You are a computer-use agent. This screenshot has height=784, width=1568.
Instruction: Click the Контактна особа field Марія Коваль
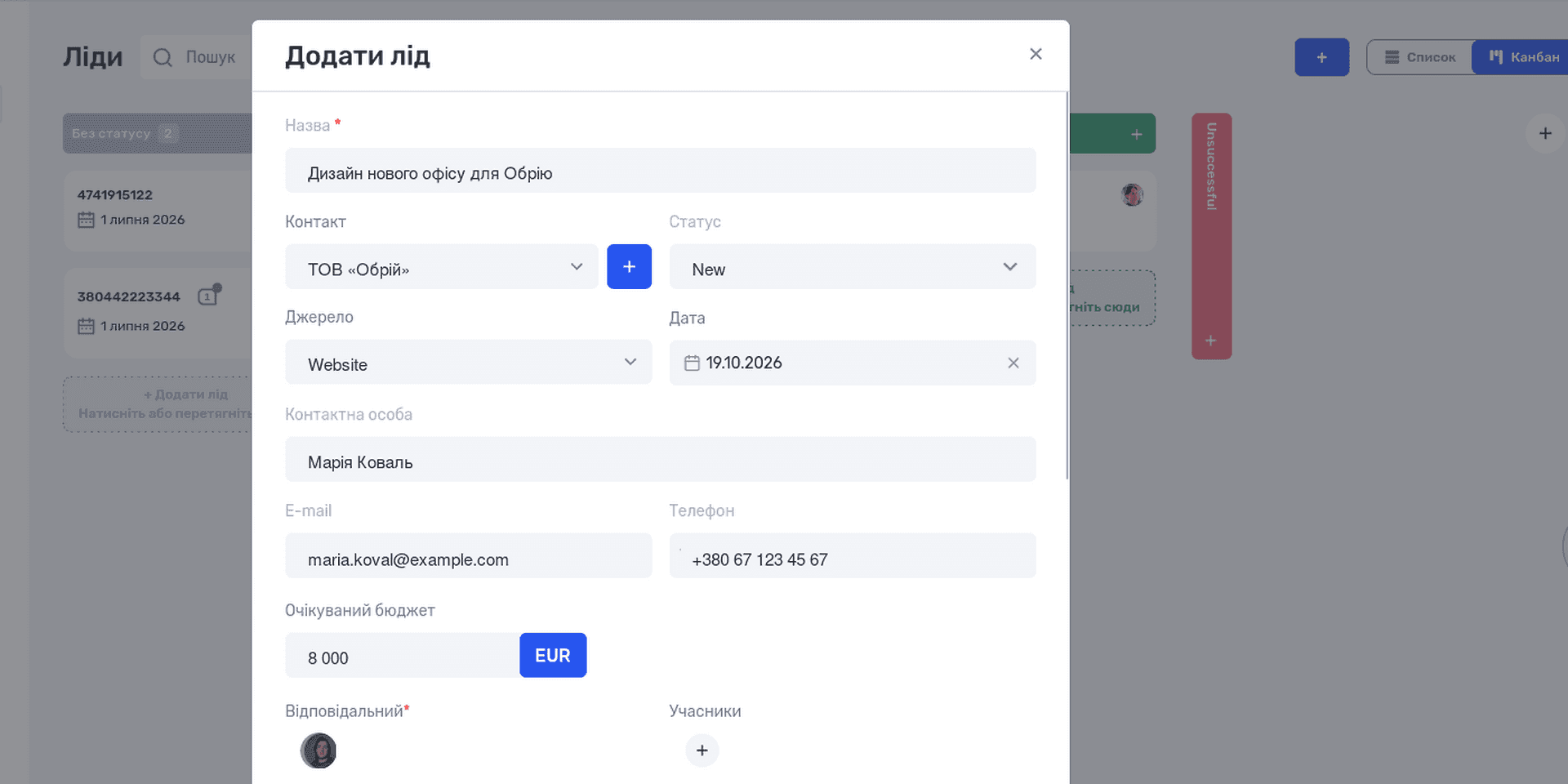[660, 459]
